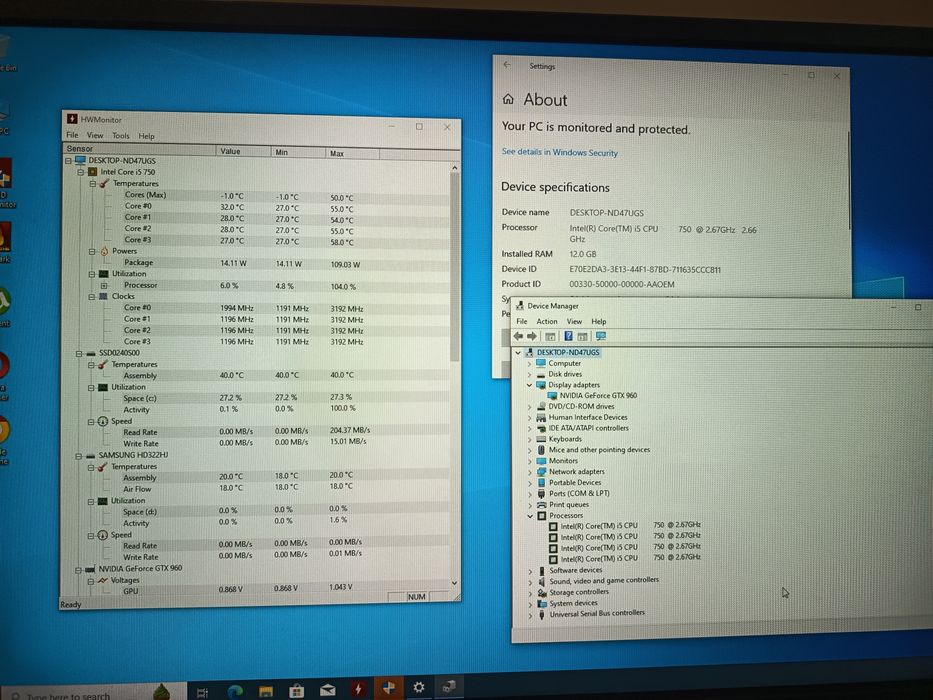The image size is (933, 700).
Task: Click the Network adapters device icon
Action: 541,471
